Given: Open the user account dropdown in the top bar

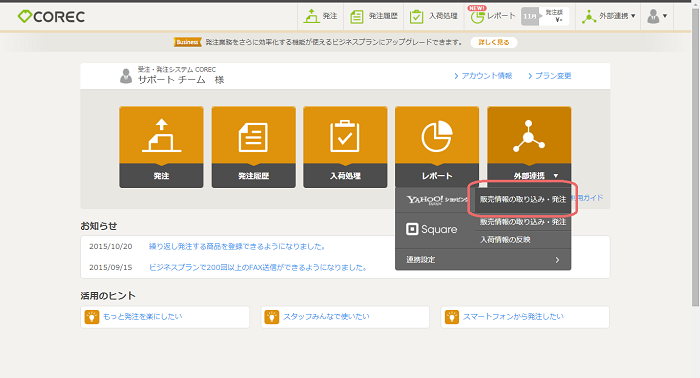Looking at the screenshot, I should pos(657,16).
